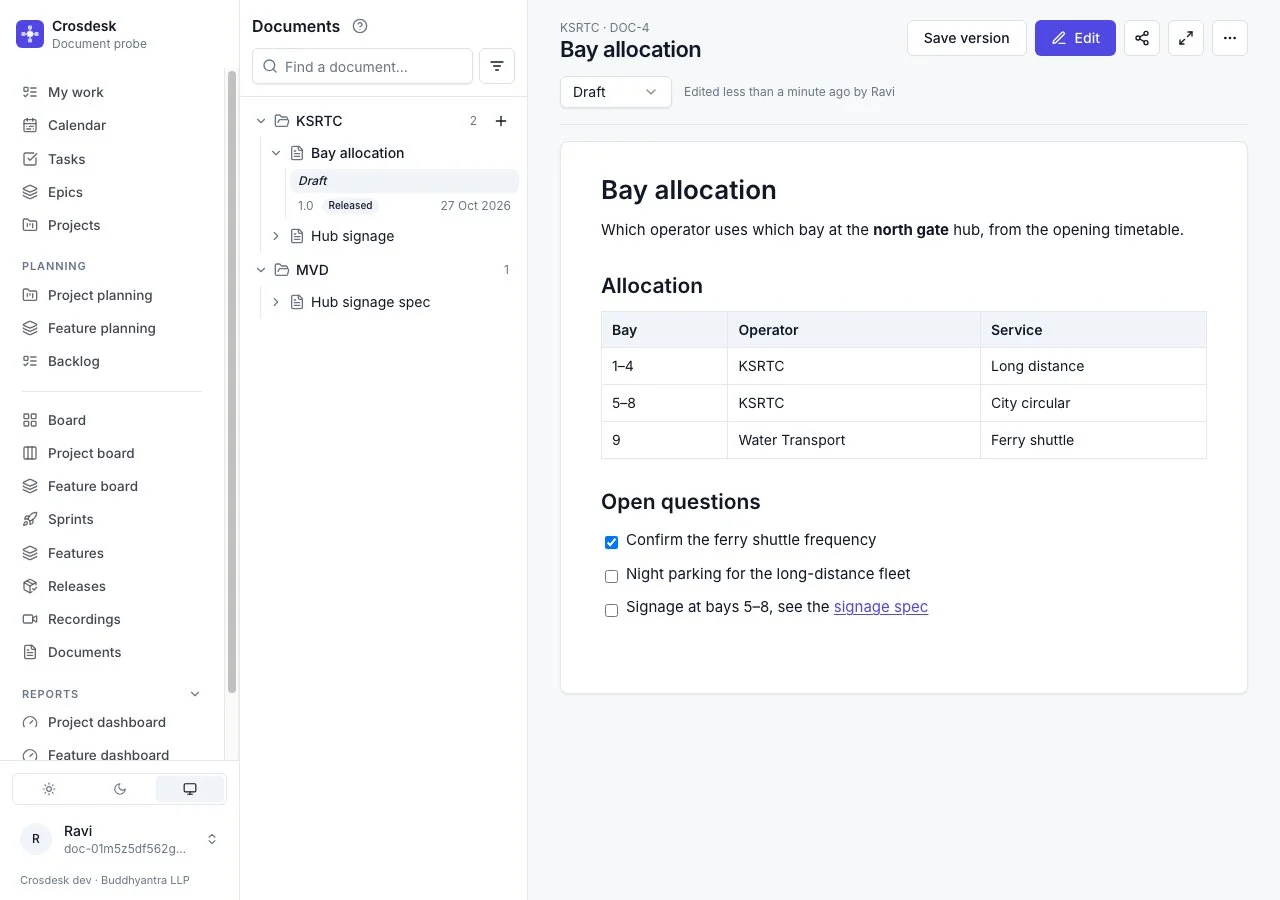Screen dimensions: 1280x900
Task: Select the Draft version row in tree
Action: [404, 181]
